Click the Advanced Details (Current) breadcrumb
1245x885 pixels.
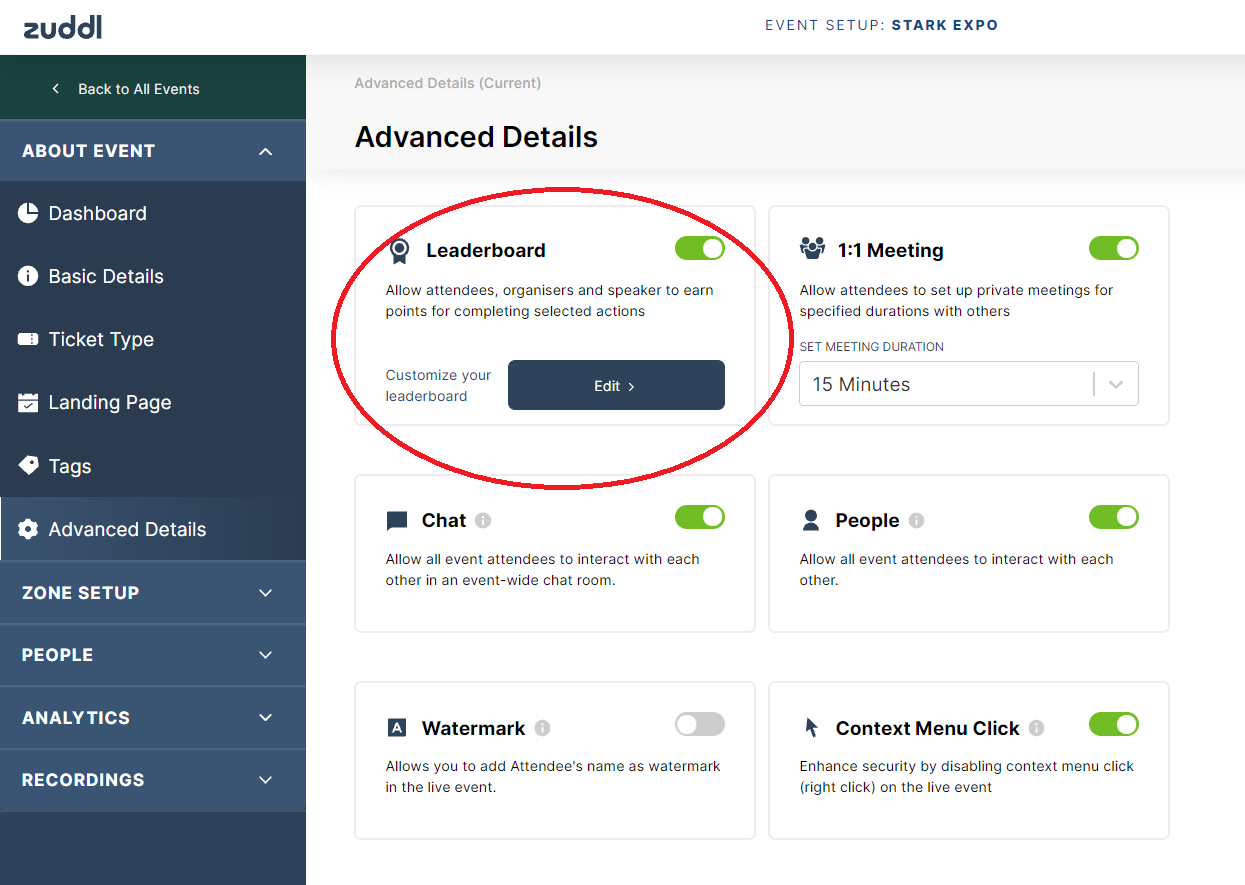pyautogui.click(x=448, y=83)
